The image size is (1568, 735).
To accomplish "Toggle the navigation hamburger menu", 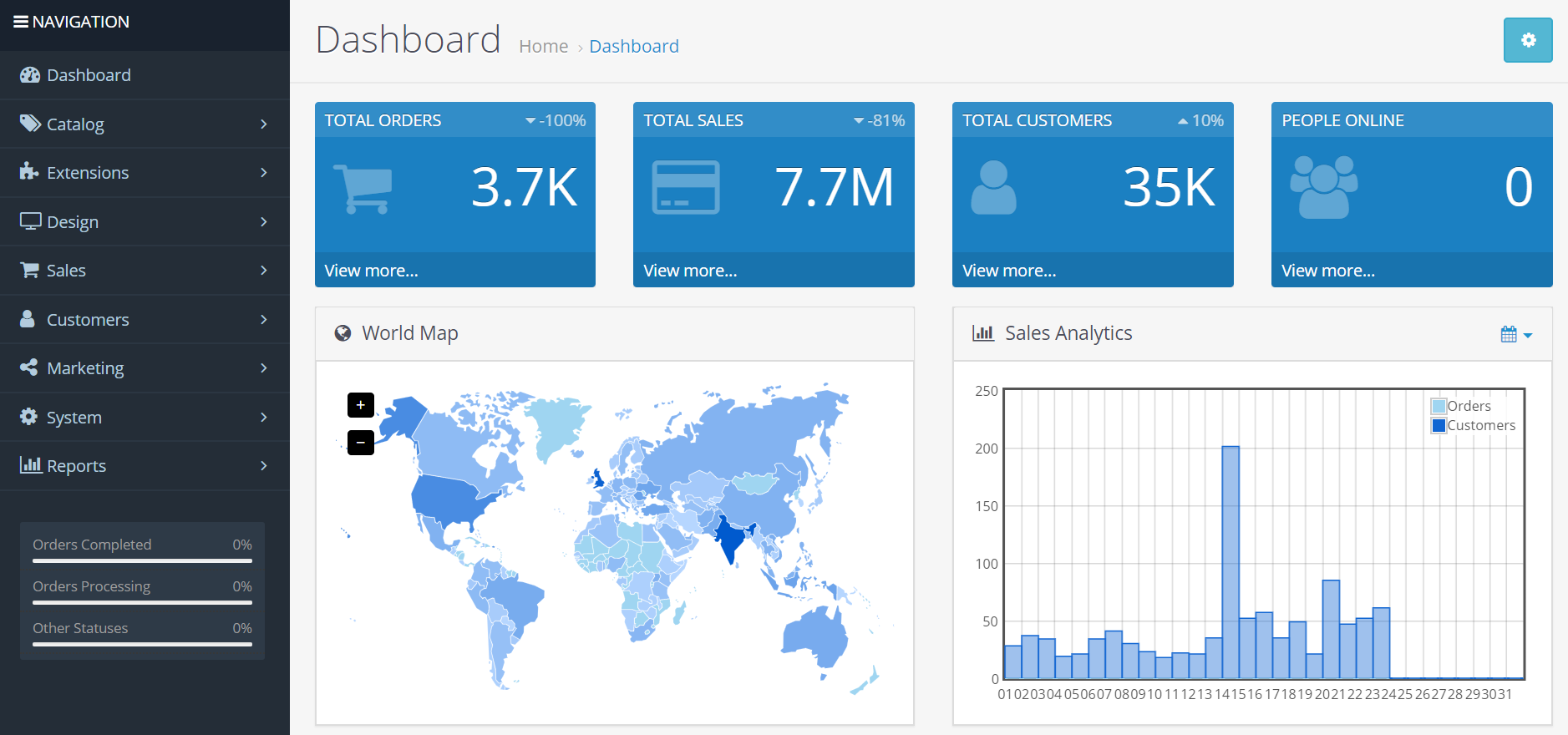I will point(21,22).
